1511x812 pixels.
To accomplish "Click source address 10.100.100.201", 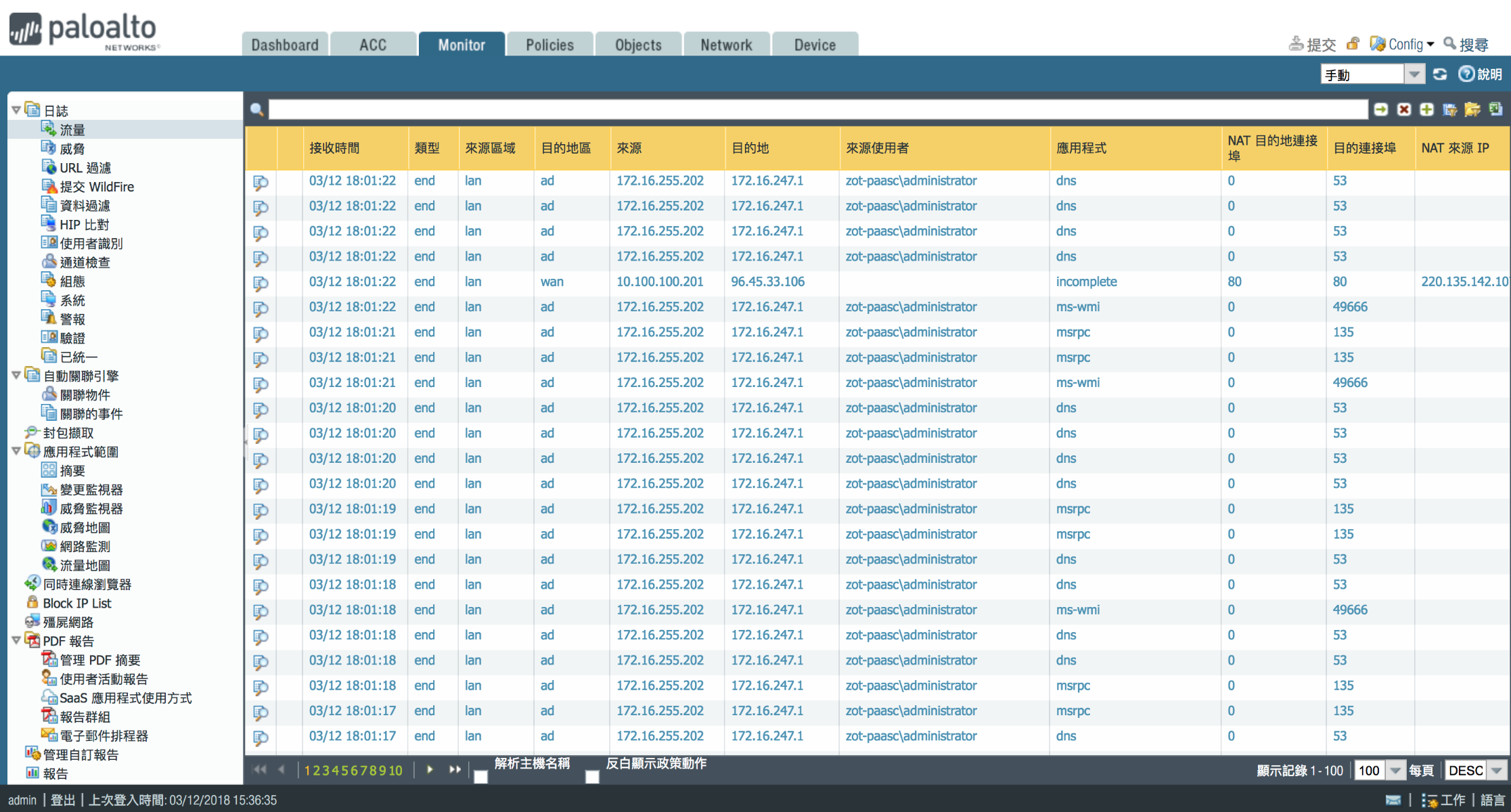I will point(660,281).
